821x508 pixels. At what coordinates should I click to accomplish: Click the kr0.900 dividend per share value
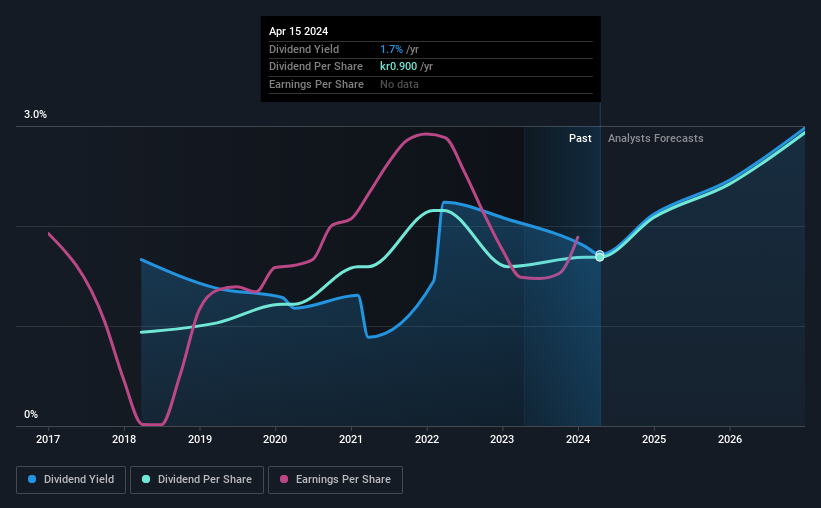(398, 67)
